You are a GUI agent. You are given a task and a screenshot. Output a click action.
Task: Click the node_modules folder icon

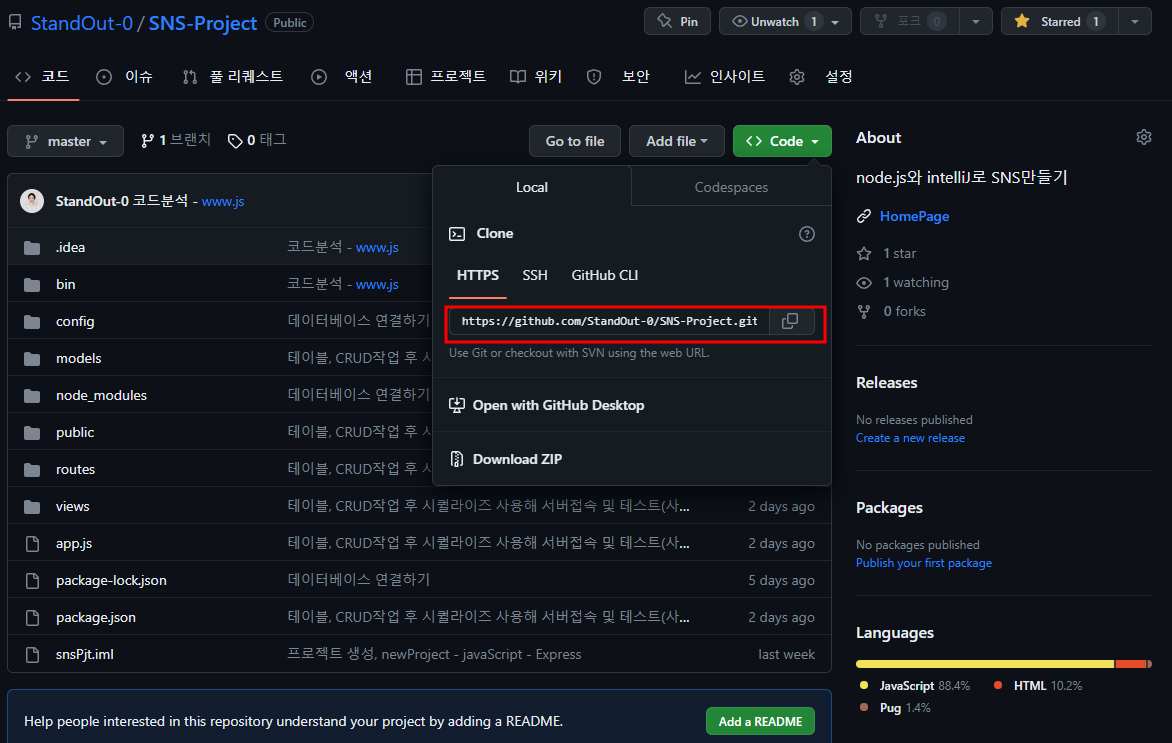(31, 395)
